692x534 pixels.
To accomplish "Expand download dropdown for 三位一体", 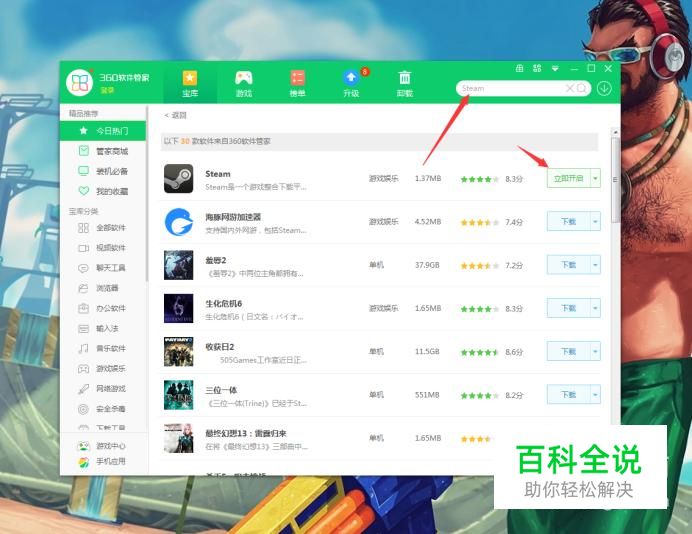I will (595, 395).
